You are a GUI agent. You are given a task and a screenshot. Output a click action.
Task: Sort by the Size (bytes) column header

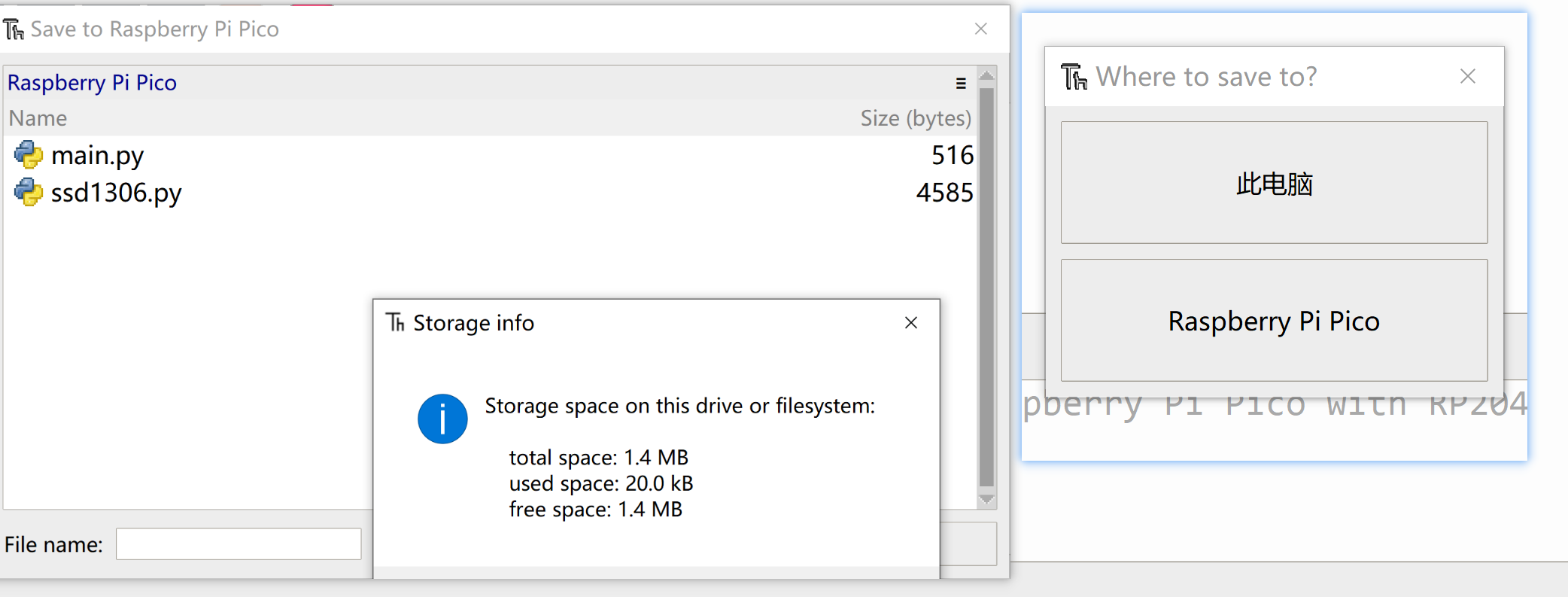coord(915,118)
